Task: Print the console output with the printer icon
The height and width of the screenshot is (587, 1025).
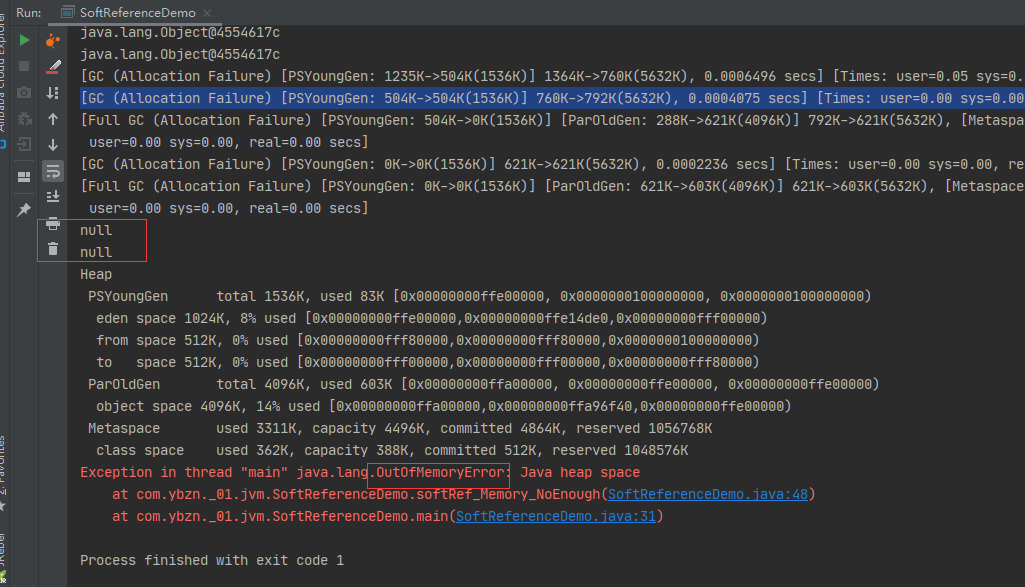Action: [x=53, y=224]
